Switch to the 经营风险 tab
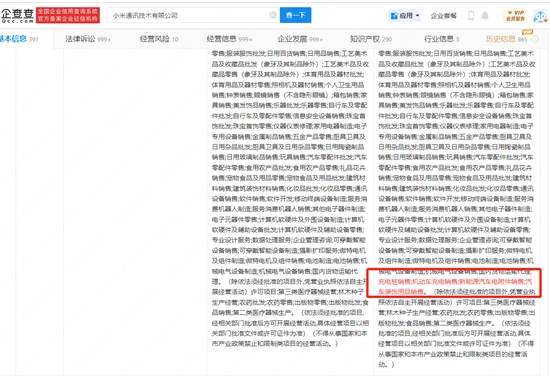Image resolution: width=550 pixels, height=378 pixels. (159, 39)
